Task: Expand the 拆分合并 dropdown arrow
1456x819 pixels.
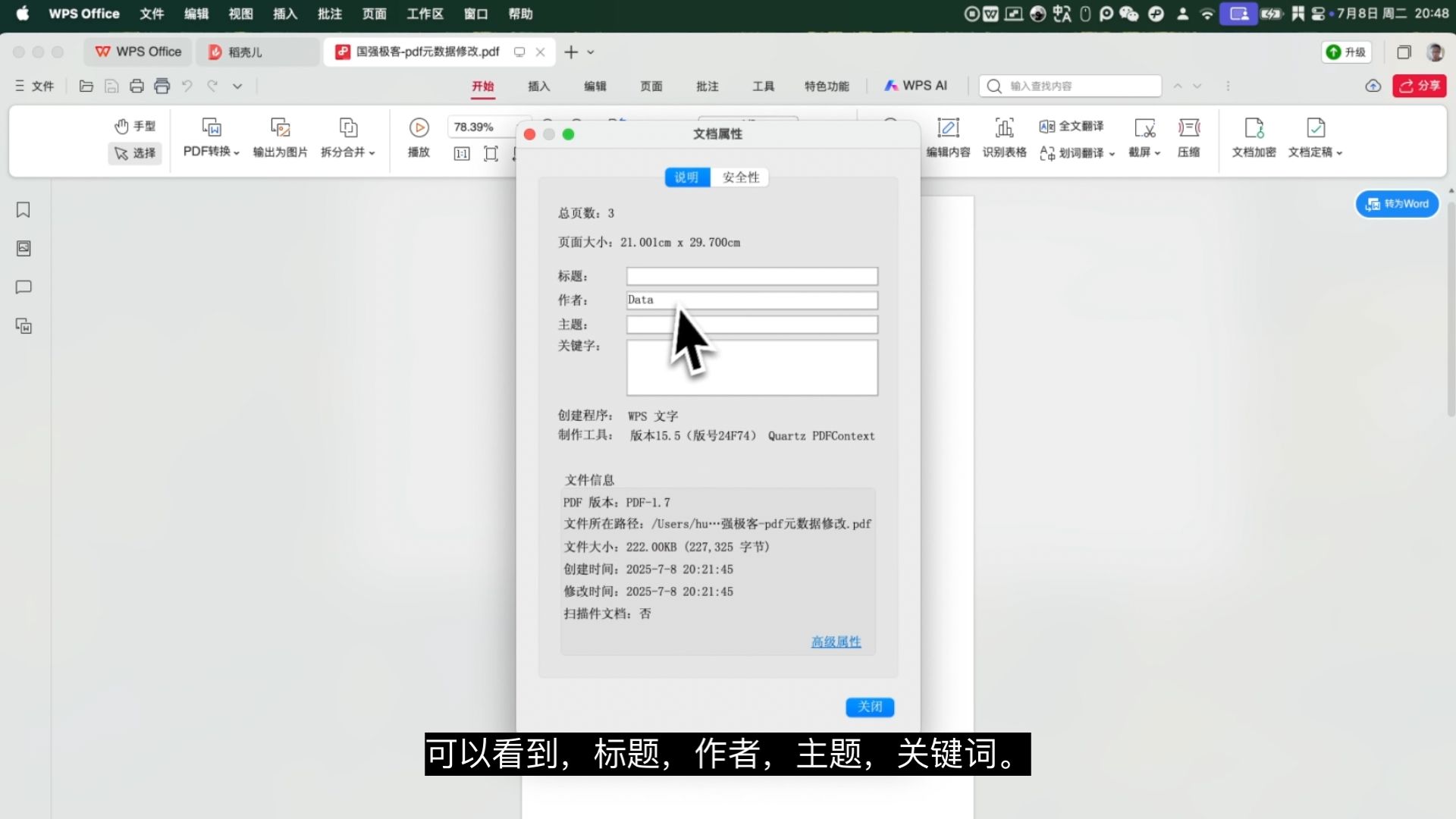Action: (372, 152)
